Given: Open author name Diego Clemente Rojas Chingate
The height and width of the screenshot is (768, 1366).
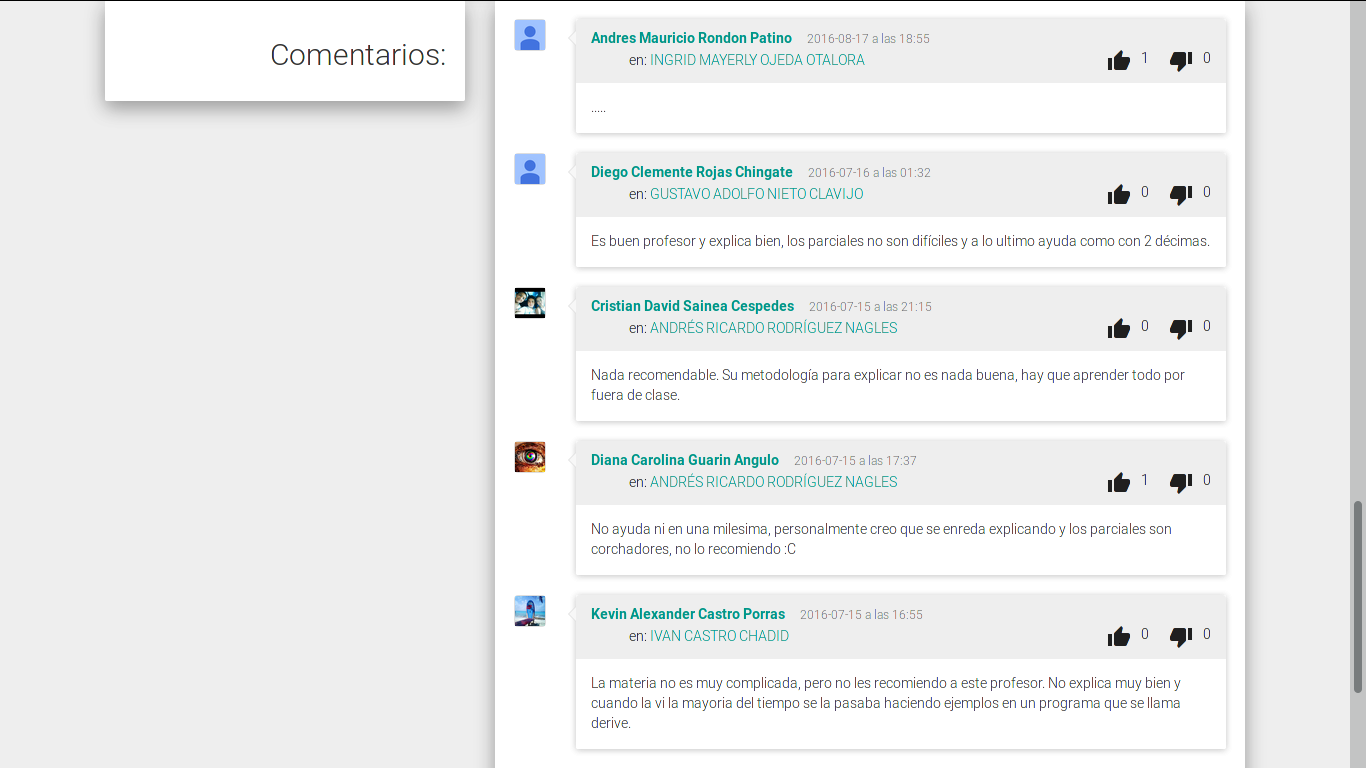Looking at the screenshot, I should pyautogui.click(x=692, y=172).
